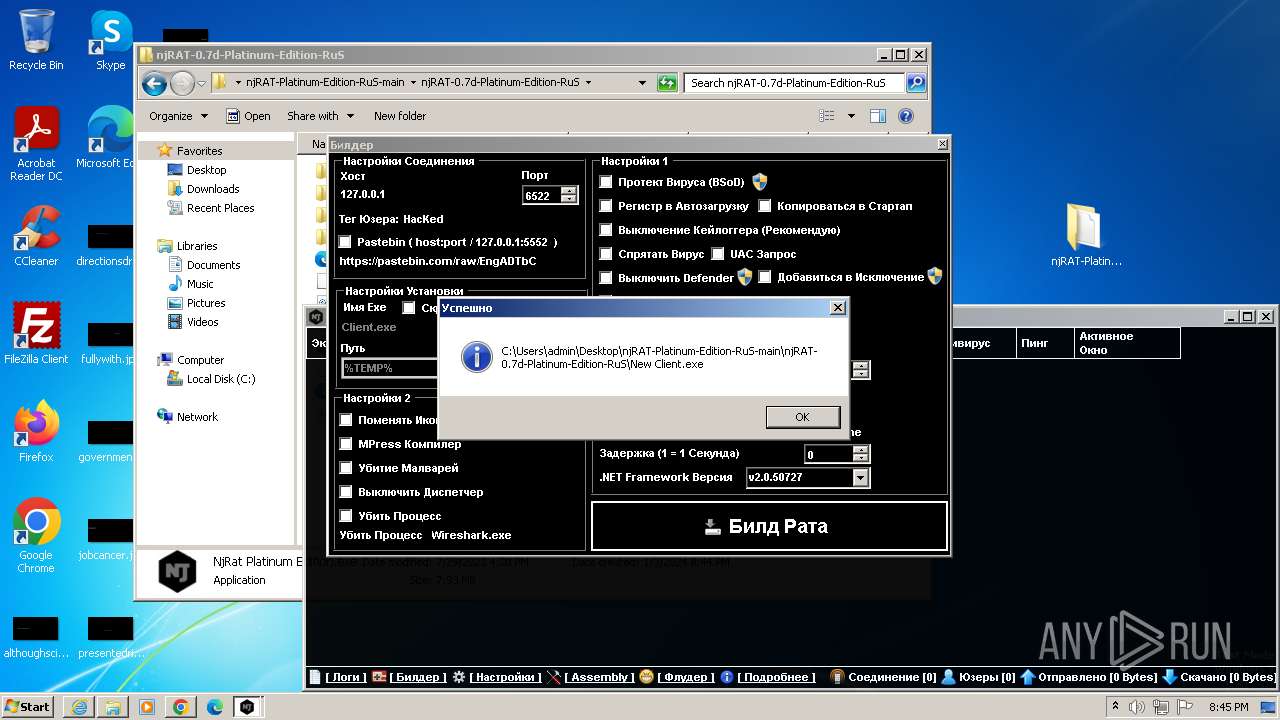1280x720 pixels.
Task: Open the Подробнее menu item
Action: pos(777,677)
